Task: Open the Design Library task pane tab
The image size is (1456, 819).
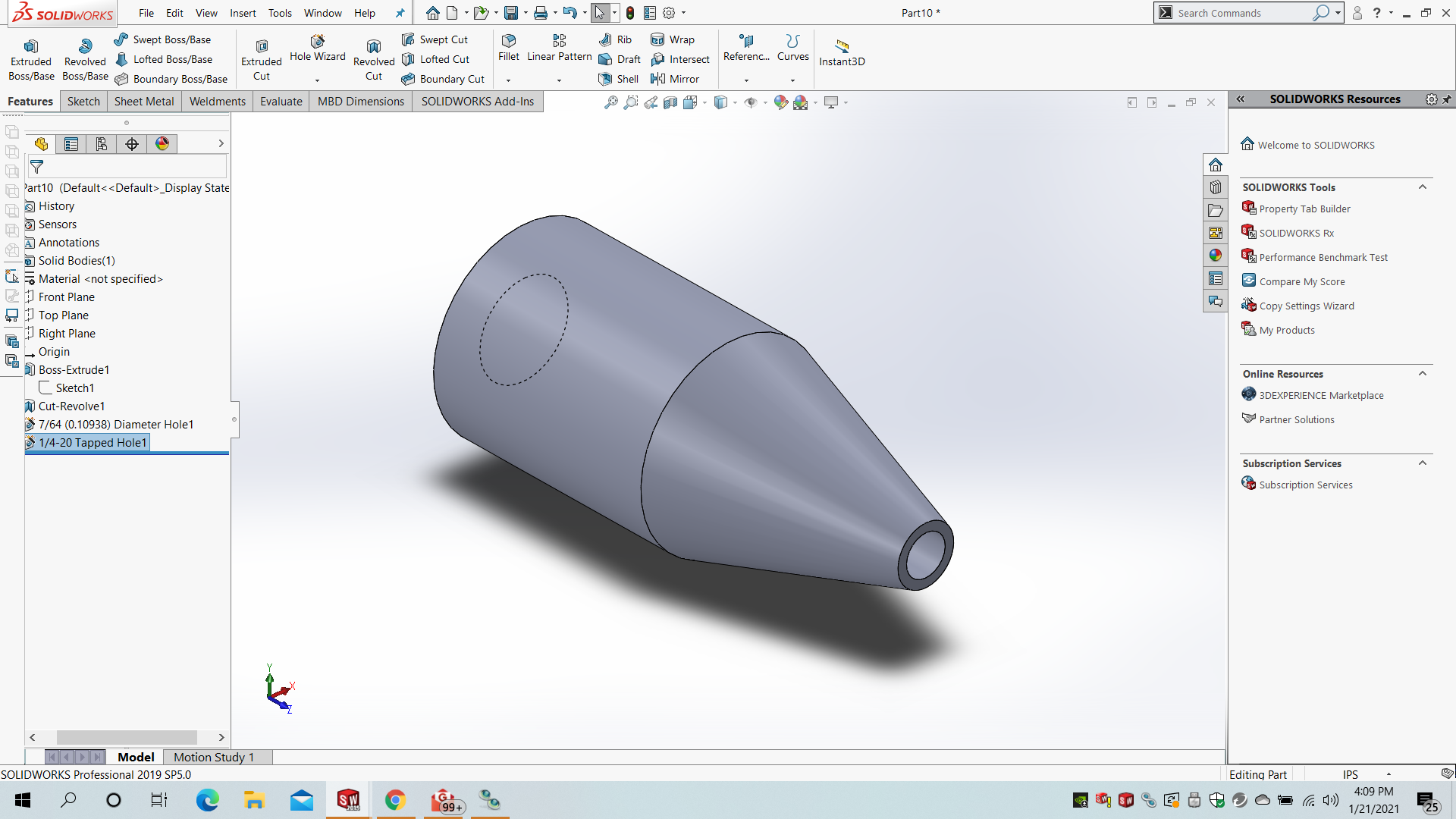Action: pyautogui.click(x=1216, y=187)
